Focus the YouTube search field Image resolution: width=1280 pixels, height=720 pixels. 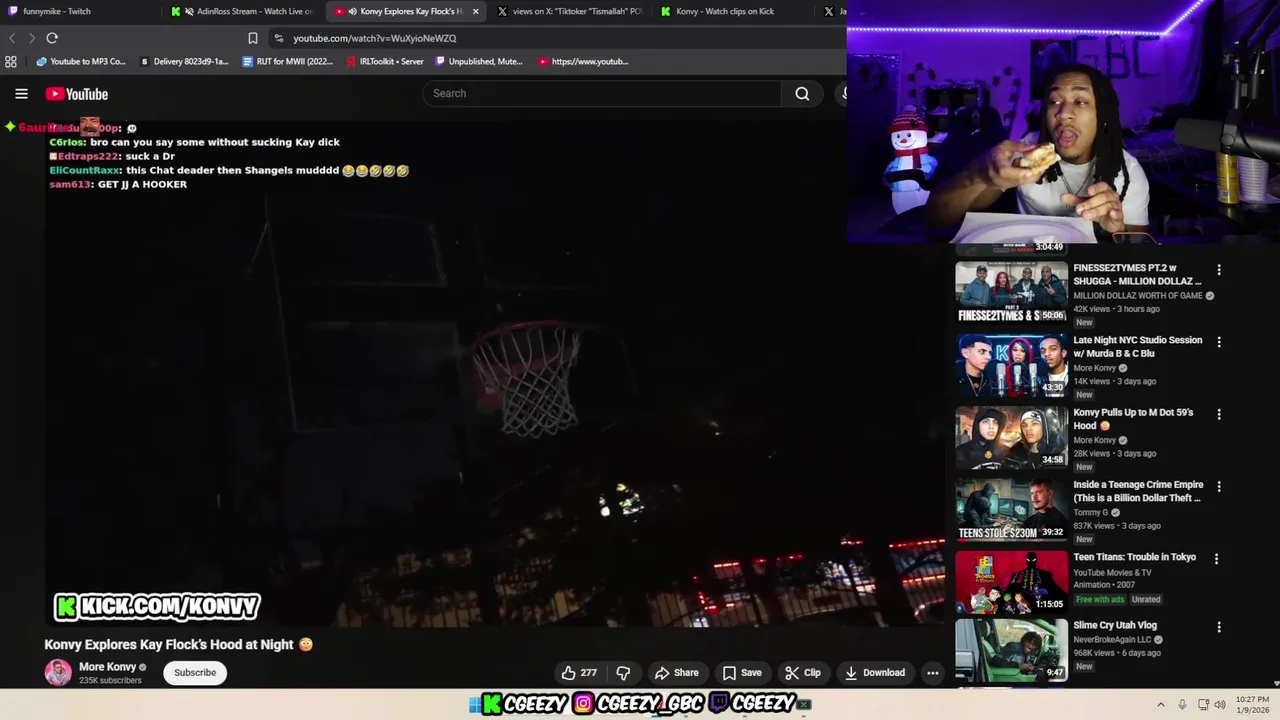(602, 93)
